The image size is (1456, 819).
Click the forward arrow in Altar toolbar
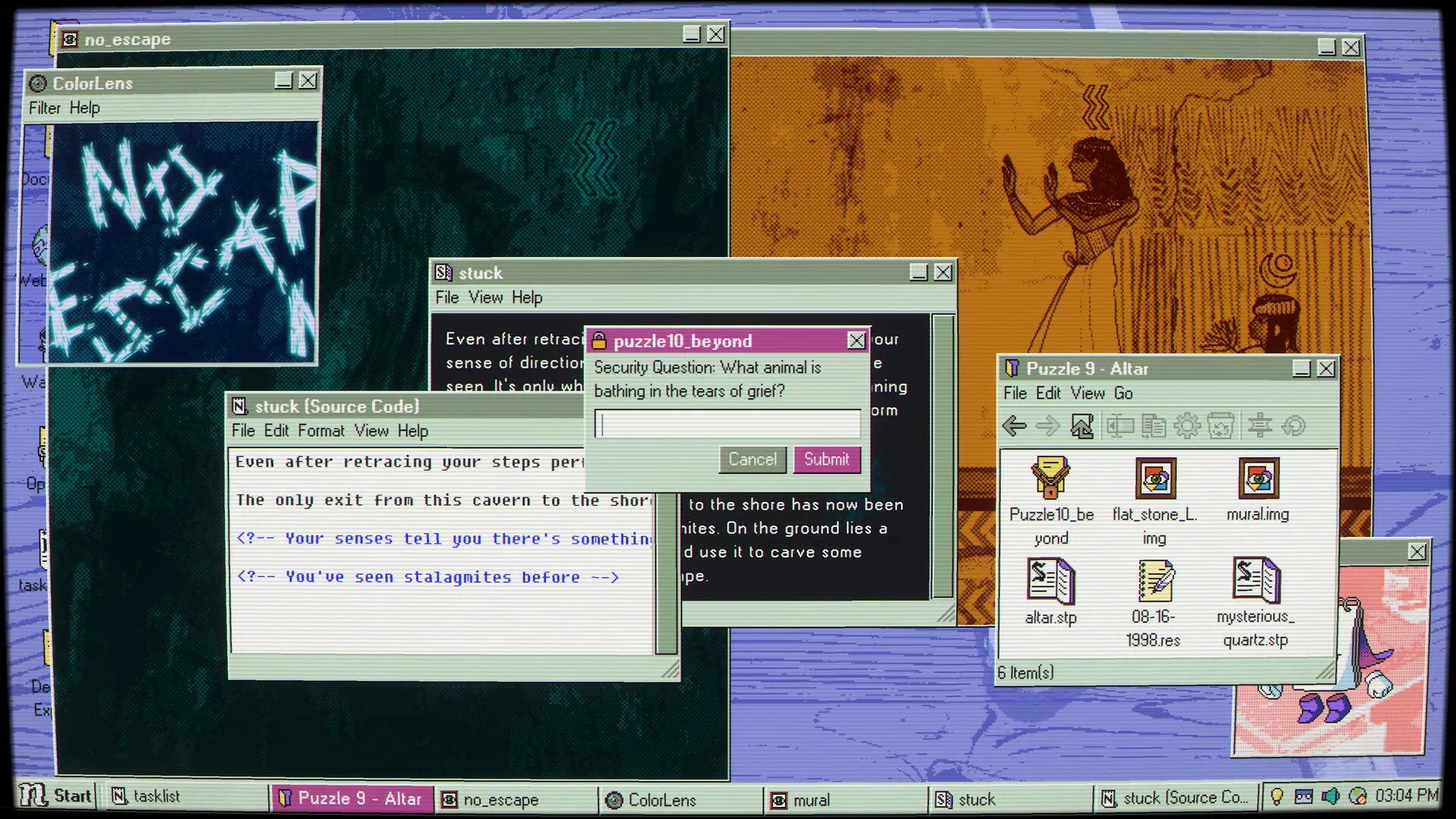pyautogui.click(x=1047, y=426)
